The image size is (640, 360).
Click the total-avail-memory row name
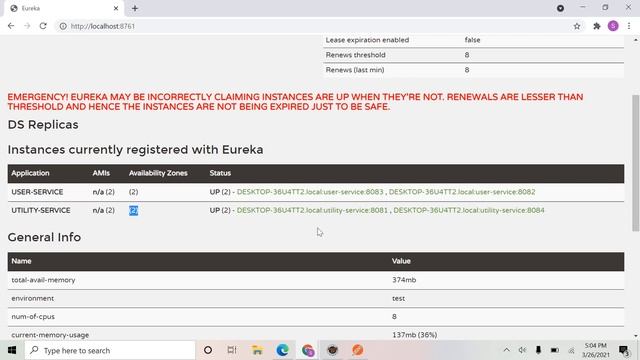coord(43,280)
